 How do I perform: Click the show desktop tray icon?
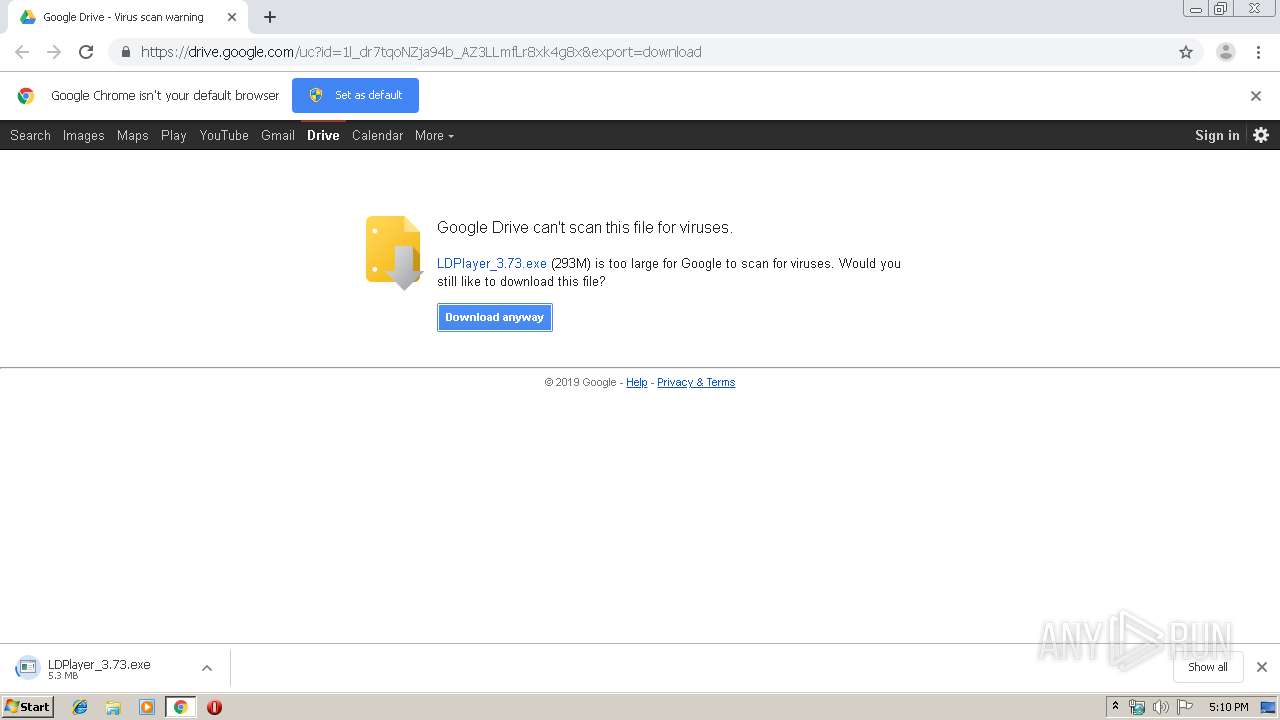click(x=1270, y=707)
